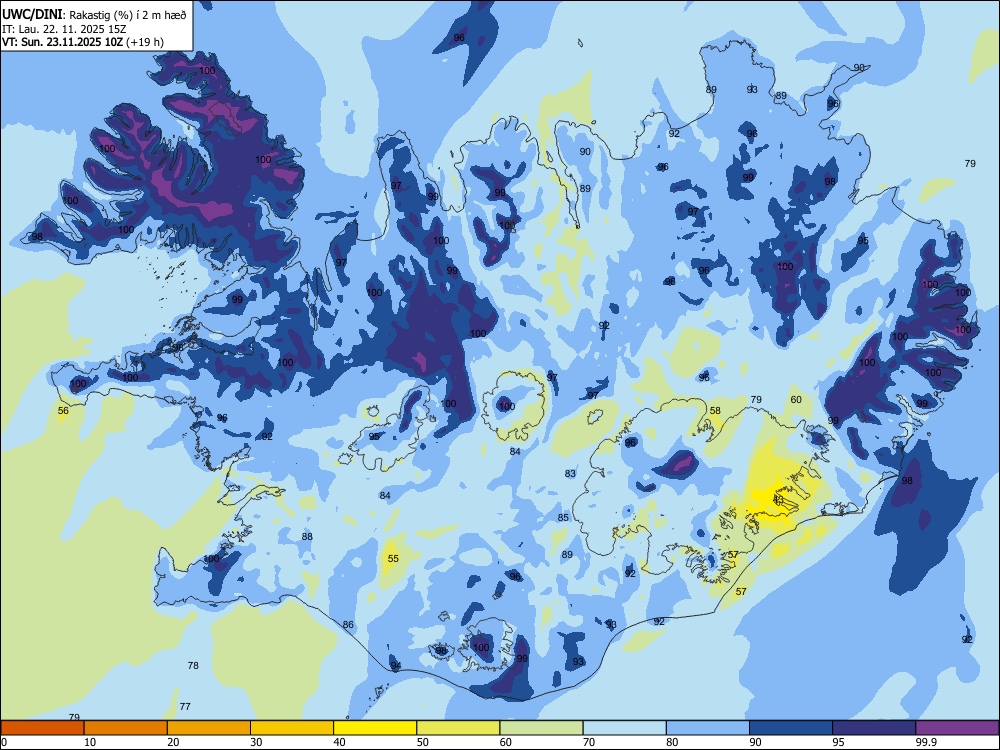The image size is (1000, 750).
Task: Click the '30' tick label on the color scale
Action: point(256,742)
